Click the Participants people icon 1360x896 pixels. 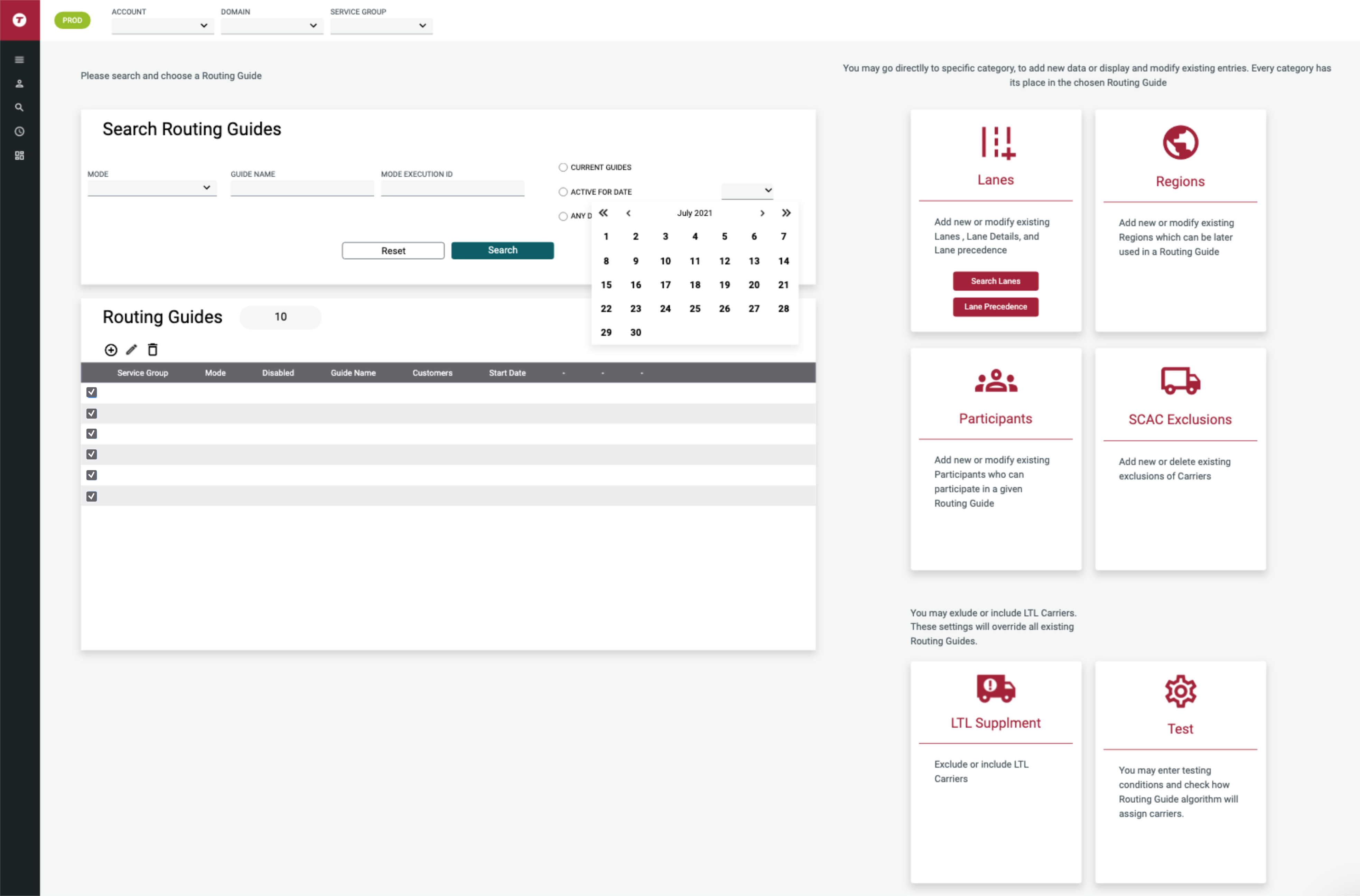996,381
